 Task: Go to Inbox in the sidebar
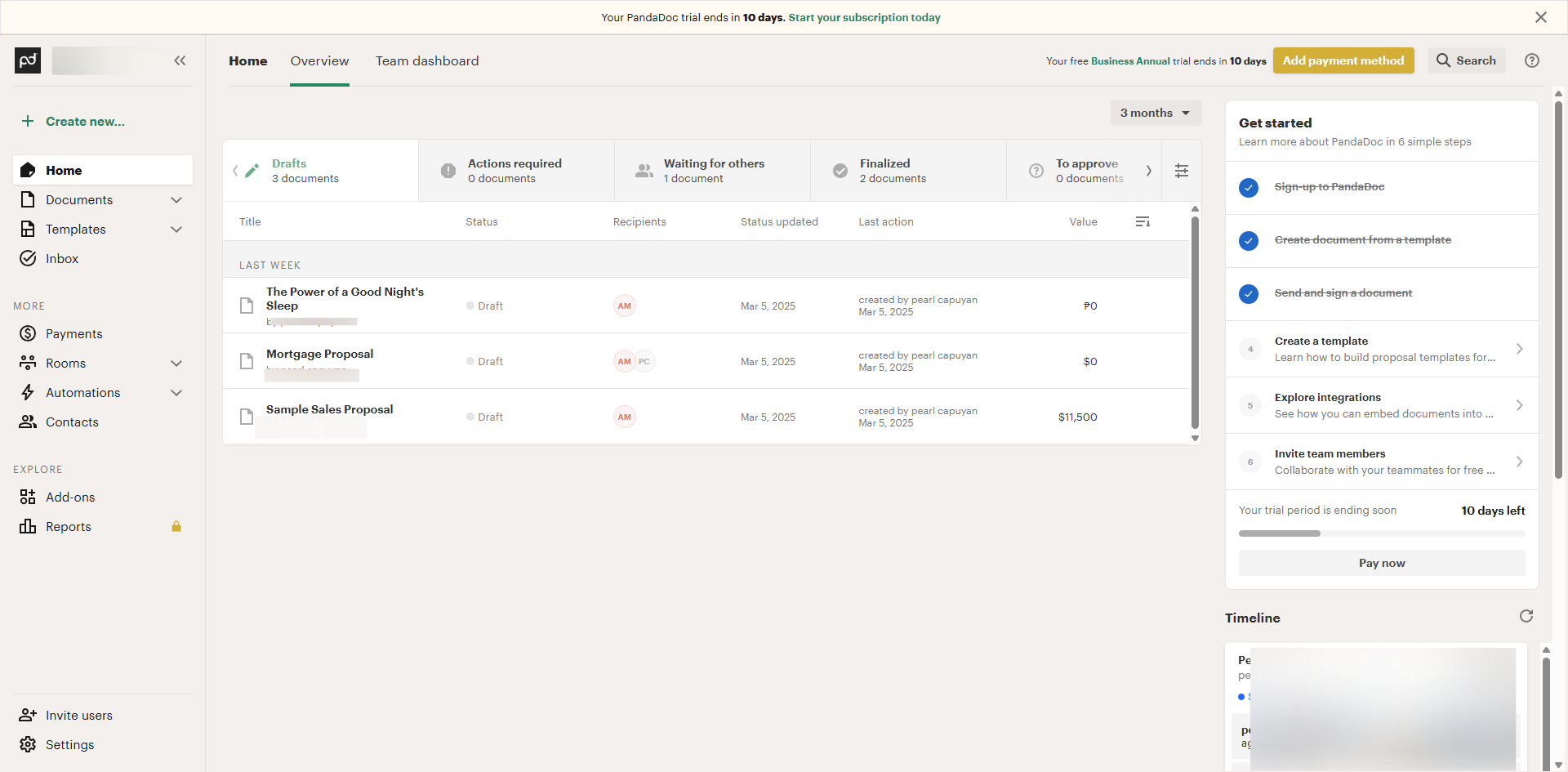coord(62,258)
